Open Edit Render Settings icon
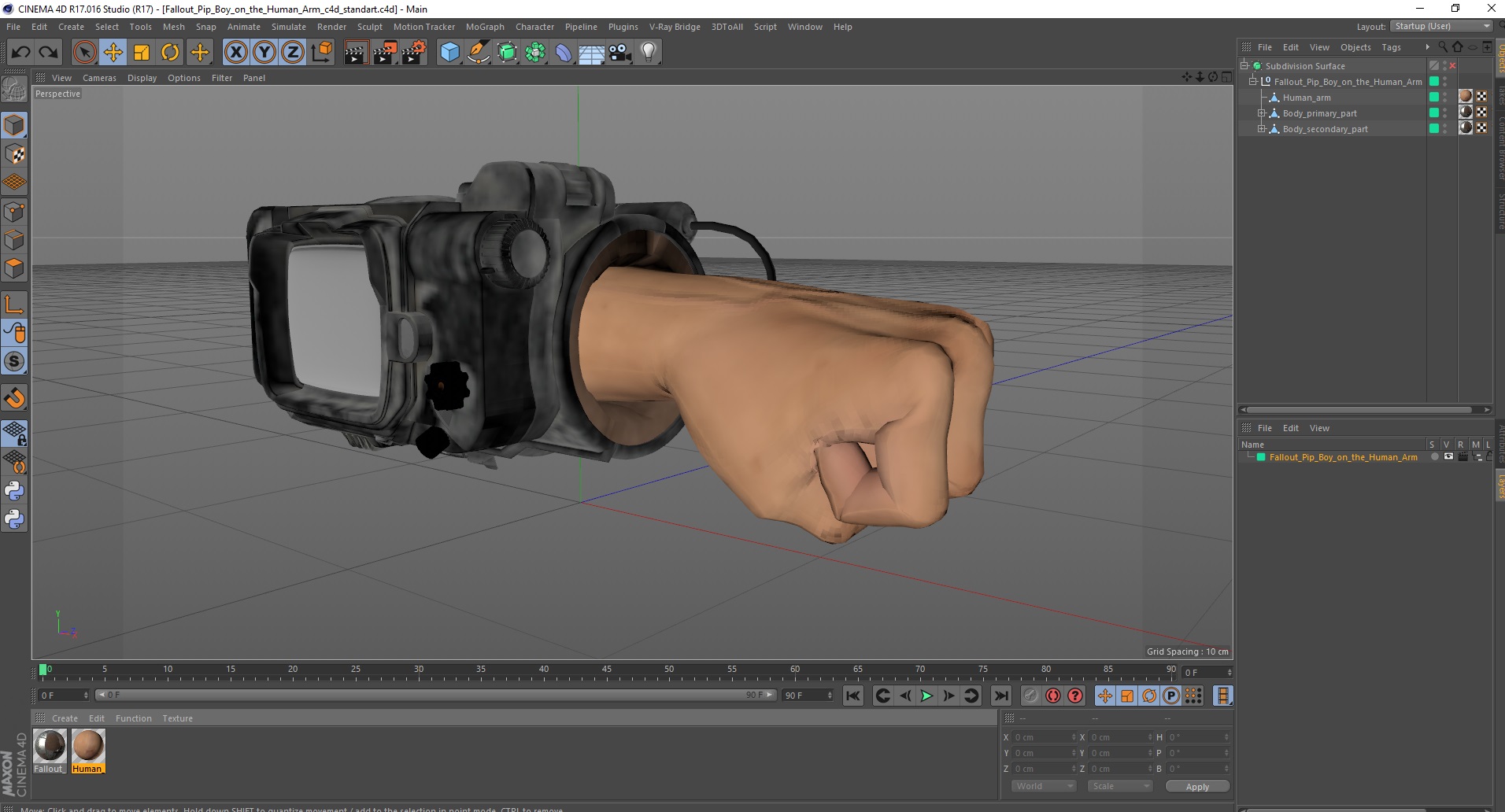 coord(413,53)
